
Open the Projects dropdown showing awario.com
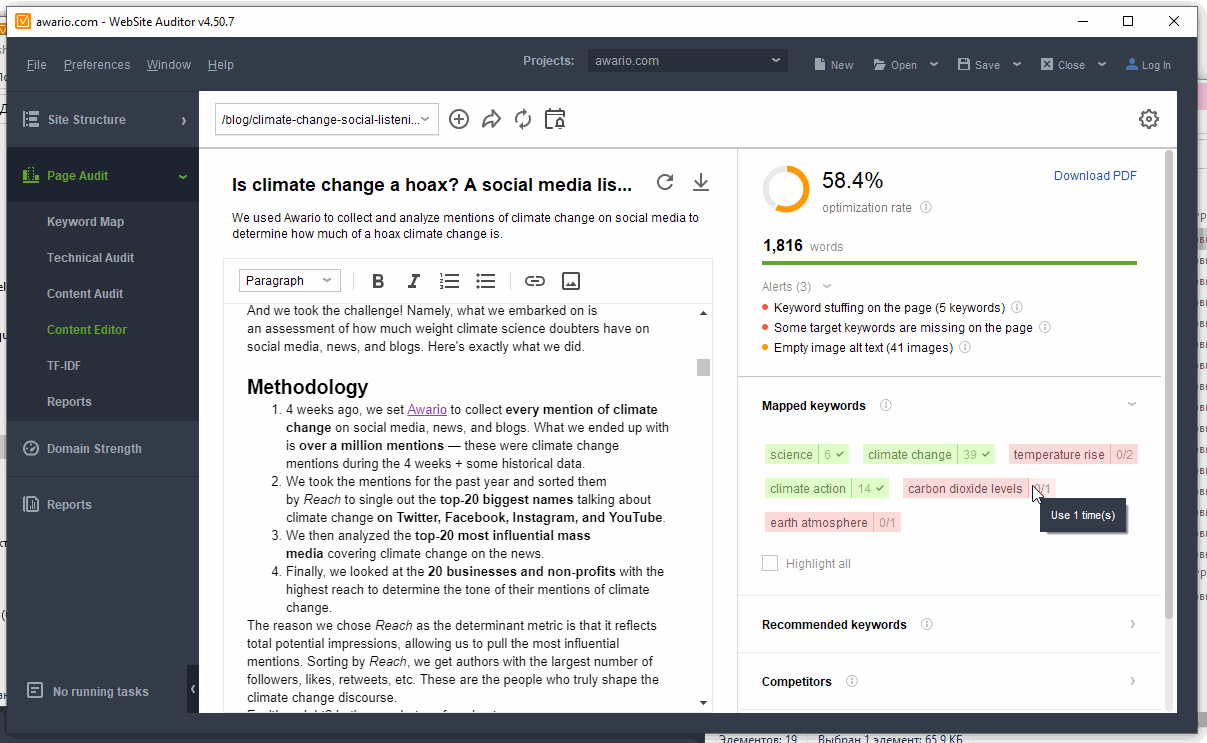click(x=687, y=61)
